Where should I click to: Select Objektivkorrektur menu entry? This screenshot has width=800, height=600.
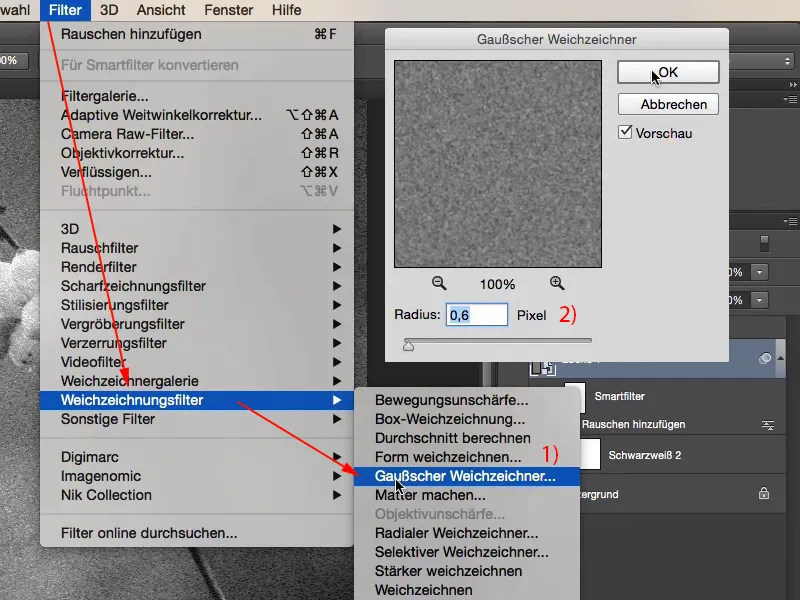tap(196, 153)
